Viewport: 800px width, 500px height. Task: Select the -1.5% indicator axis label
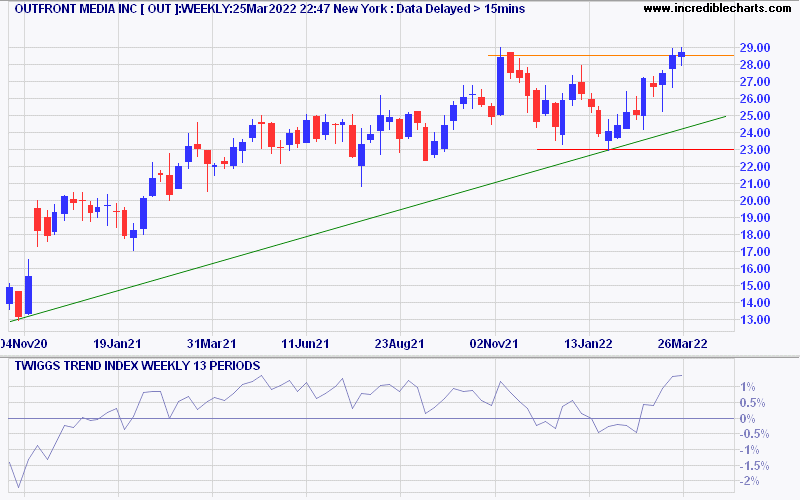point(754,466)
